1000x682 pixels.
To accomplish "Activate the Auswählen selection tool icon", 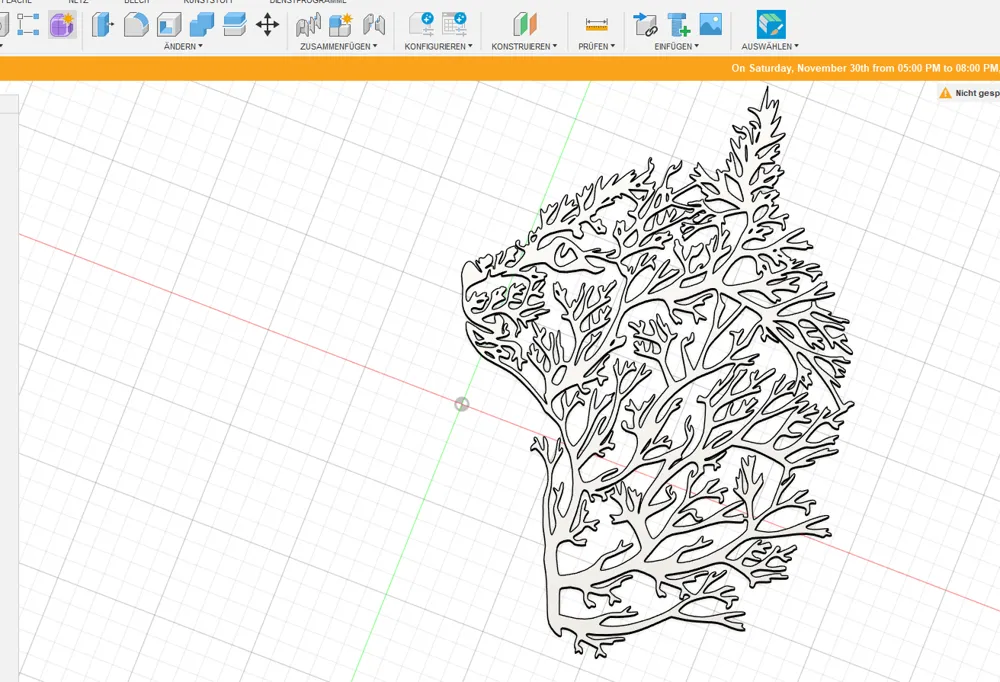I will click(770, 25).
